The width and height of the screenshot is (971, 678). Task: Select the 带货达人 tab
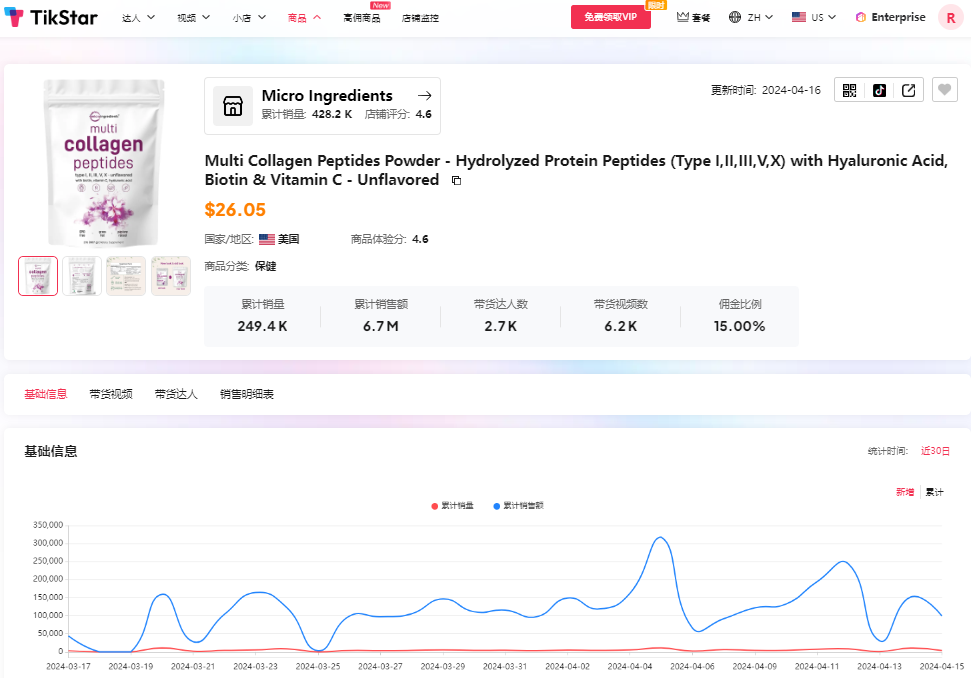(x=176, y=394)
